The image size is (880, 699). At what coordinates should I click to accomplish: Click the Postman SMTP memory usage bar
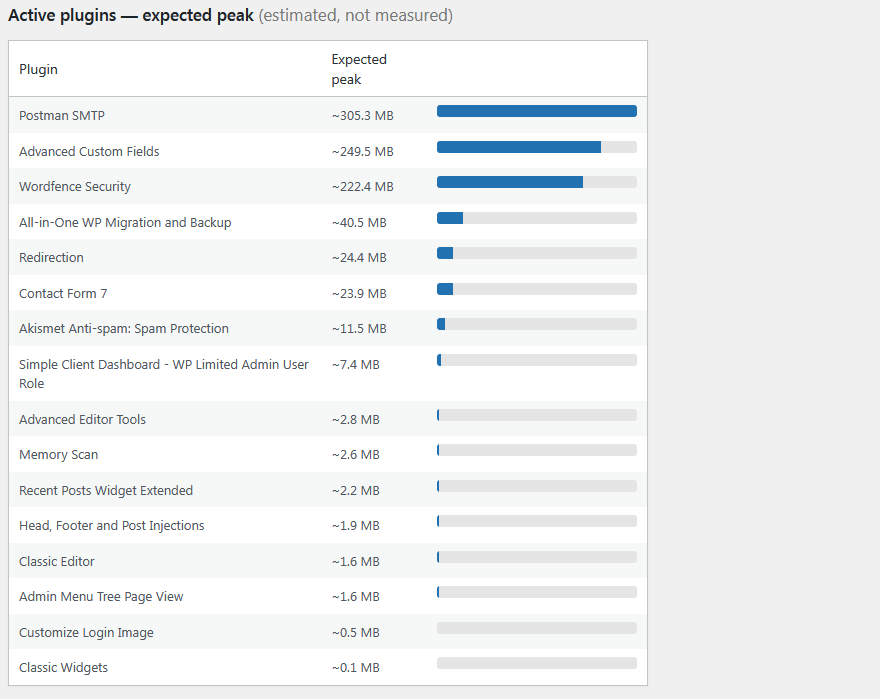[537, 111]
